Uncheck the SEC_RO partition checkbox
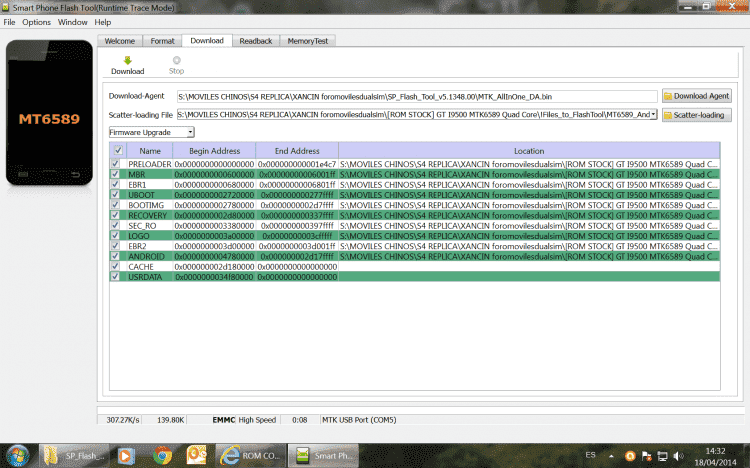The height and width of the screenshot is (468, 750). (115, 225)
